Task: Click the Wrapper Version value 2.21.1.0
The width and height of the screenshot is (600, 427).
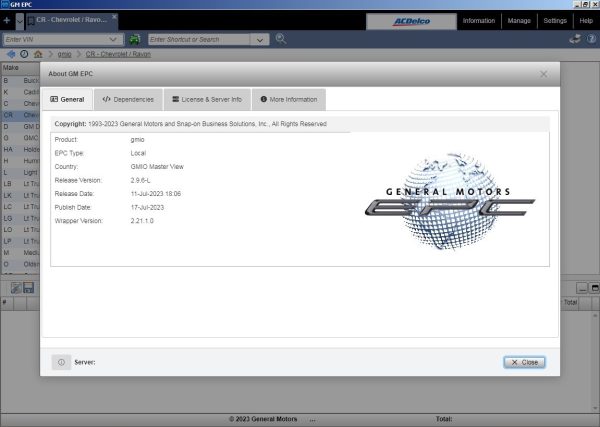Action: pos(142,221)
